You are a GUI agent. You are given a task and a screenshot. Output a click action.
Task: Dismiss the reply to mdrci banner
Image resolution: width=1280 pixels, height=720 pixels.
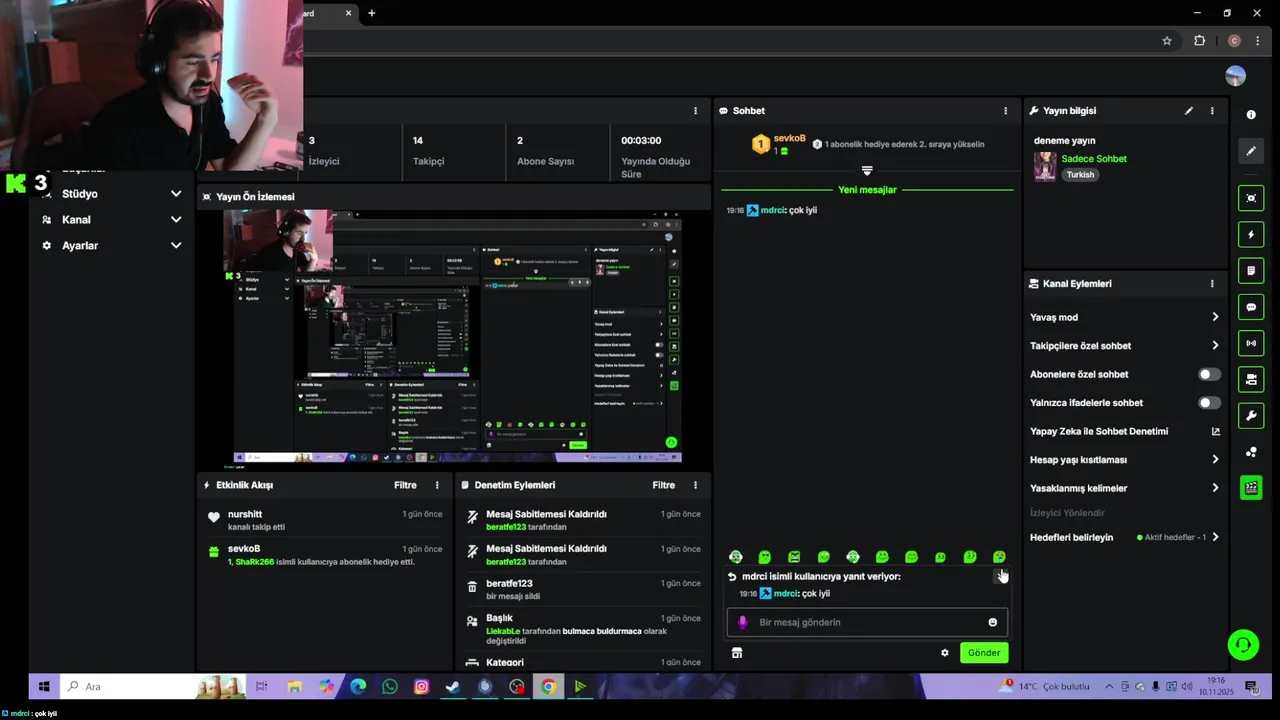point(1000,576)
